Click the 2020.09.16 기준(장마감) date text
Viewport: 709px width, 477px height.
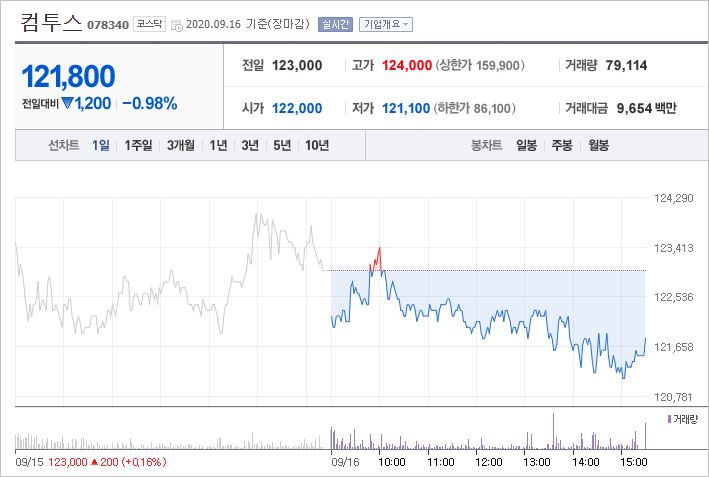pos(247,24)
